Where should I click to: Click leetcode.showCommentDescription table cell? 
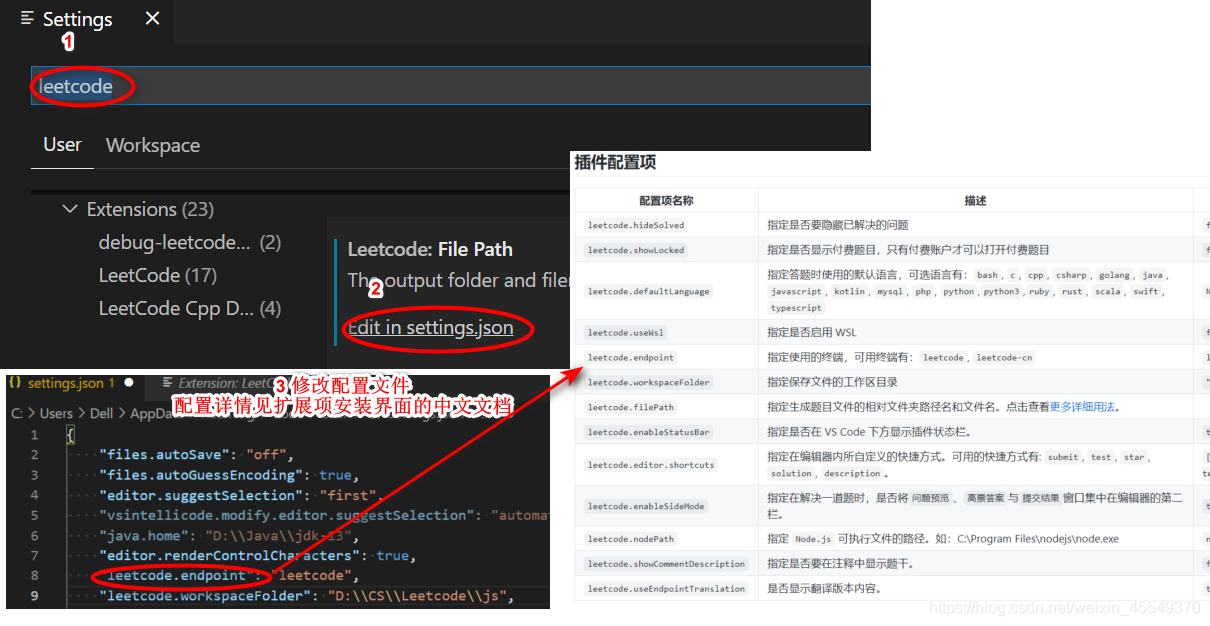point(666,564)
